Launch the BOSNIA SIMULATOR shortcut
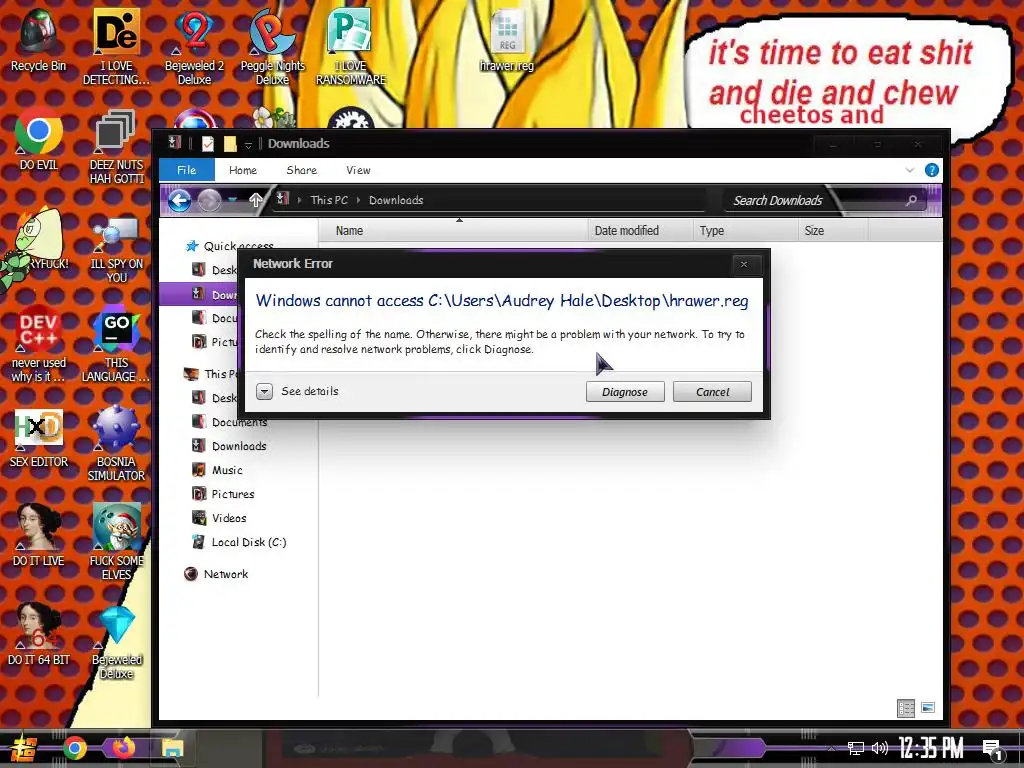1024x768 pixels. coord(116,444)
